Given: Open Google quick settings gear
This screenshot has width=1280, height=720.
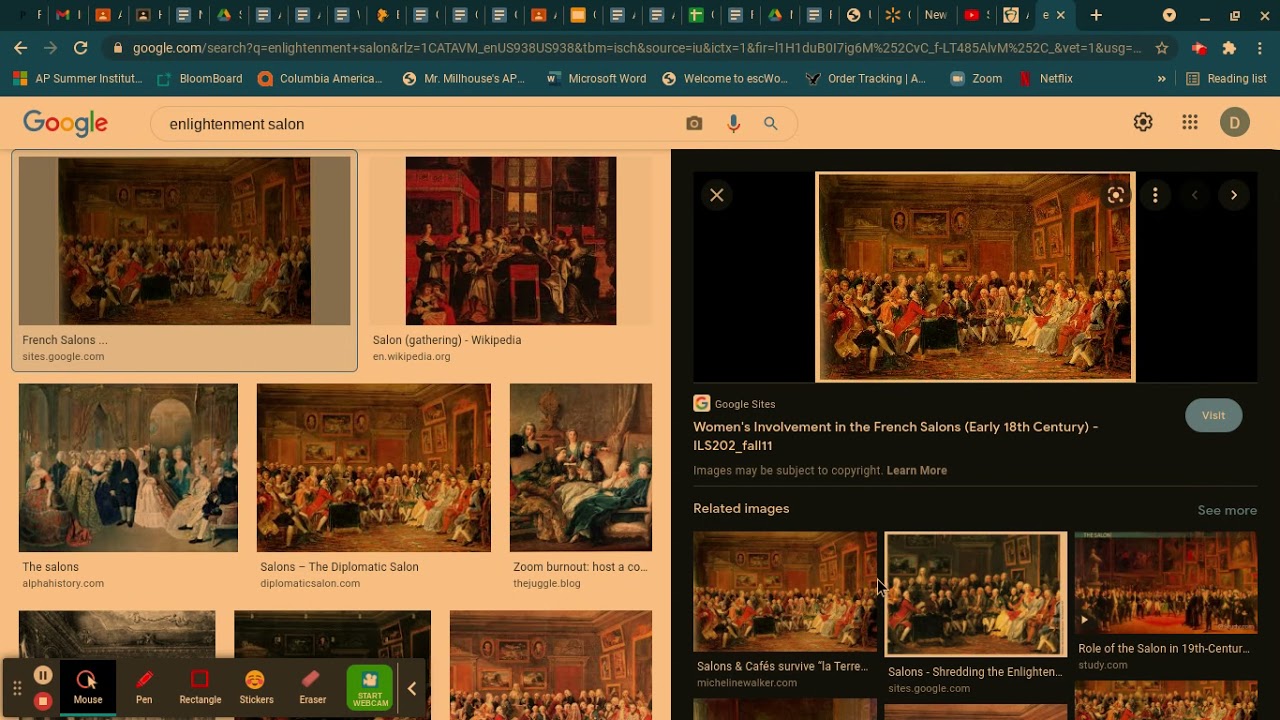Looking at the screenshot, I should 1143,122.
